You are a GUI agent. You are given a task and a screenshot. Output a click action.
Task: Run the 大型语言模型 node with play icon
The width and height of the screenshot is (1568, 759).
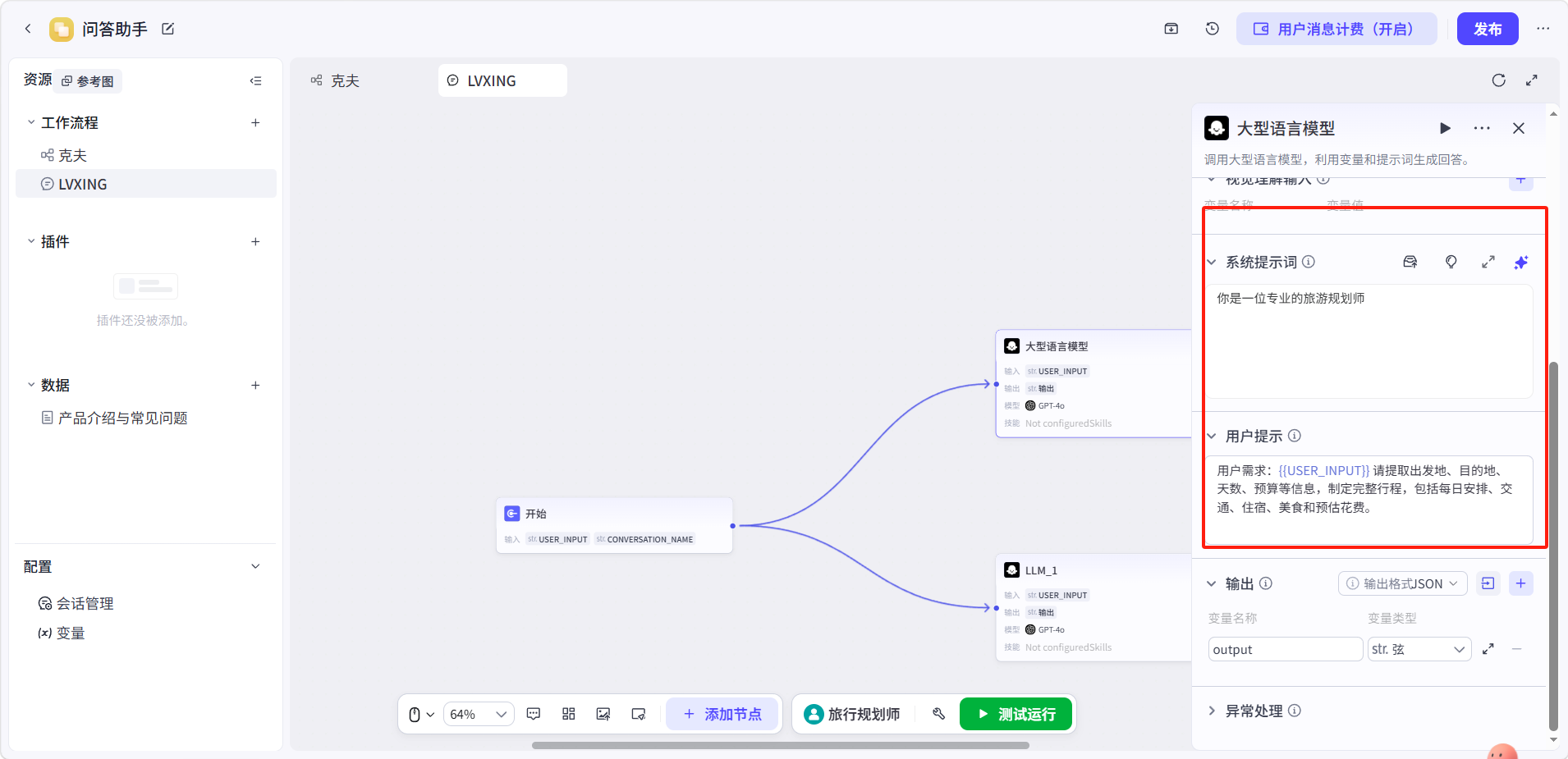[x=1446, y=128]
